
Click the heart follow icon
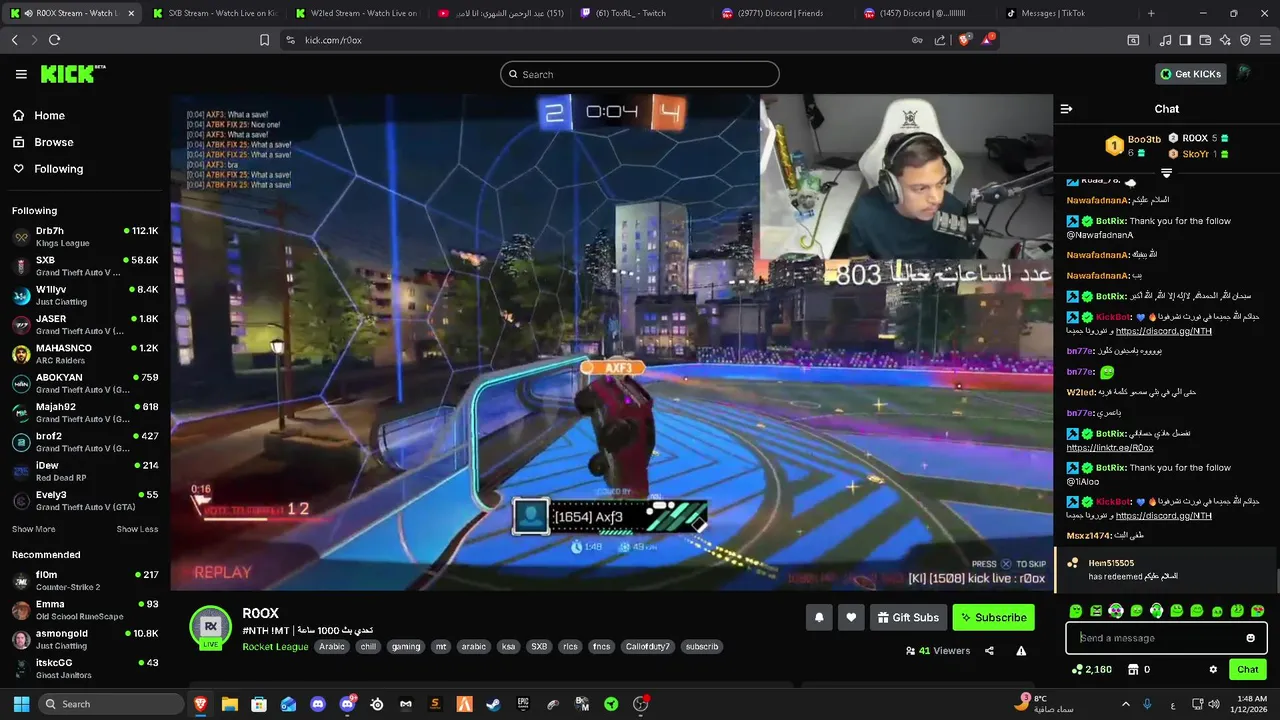851,618
